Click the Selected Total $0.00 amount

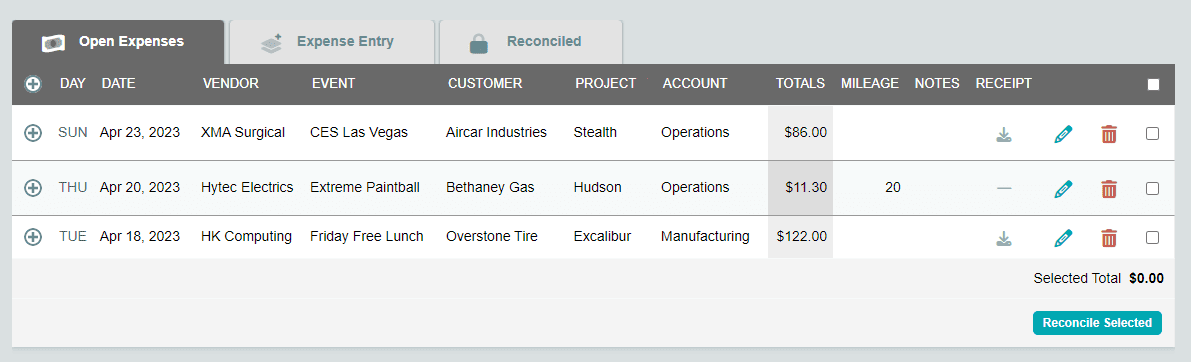tap(1146, 279)
